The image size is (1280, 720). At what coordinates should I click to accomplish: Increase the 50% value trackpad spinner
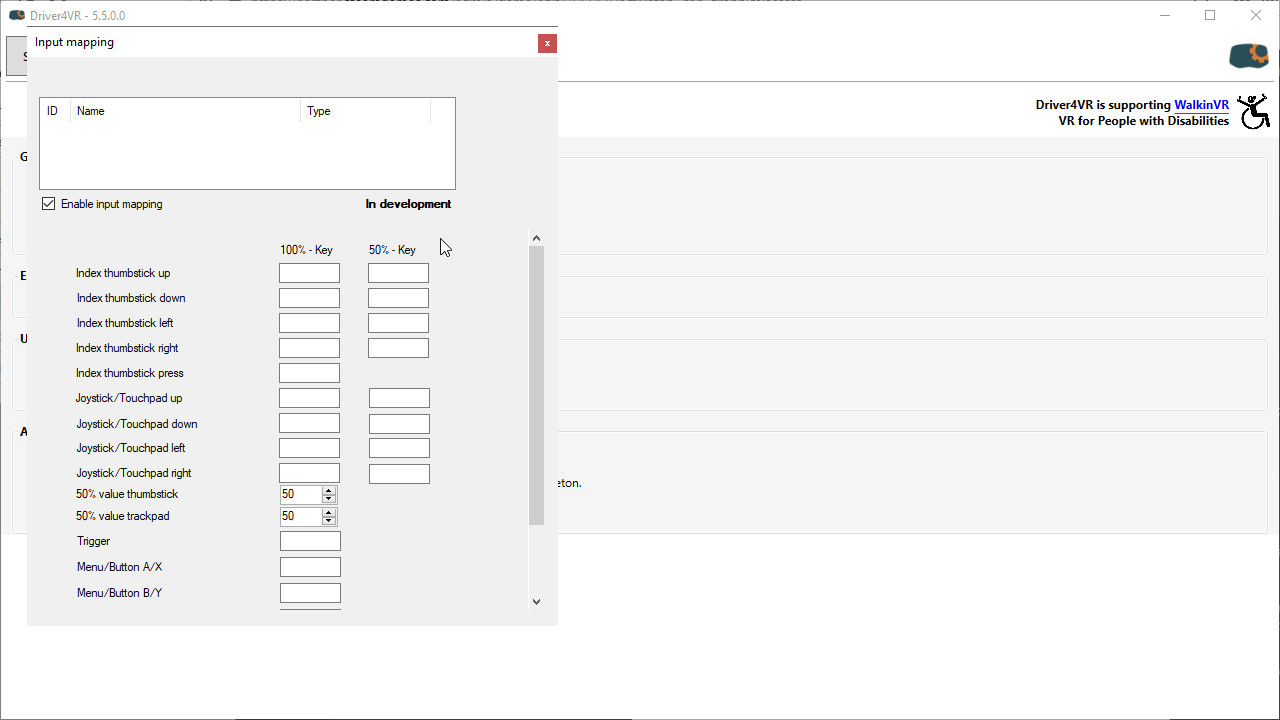click(x=329, y=512)
